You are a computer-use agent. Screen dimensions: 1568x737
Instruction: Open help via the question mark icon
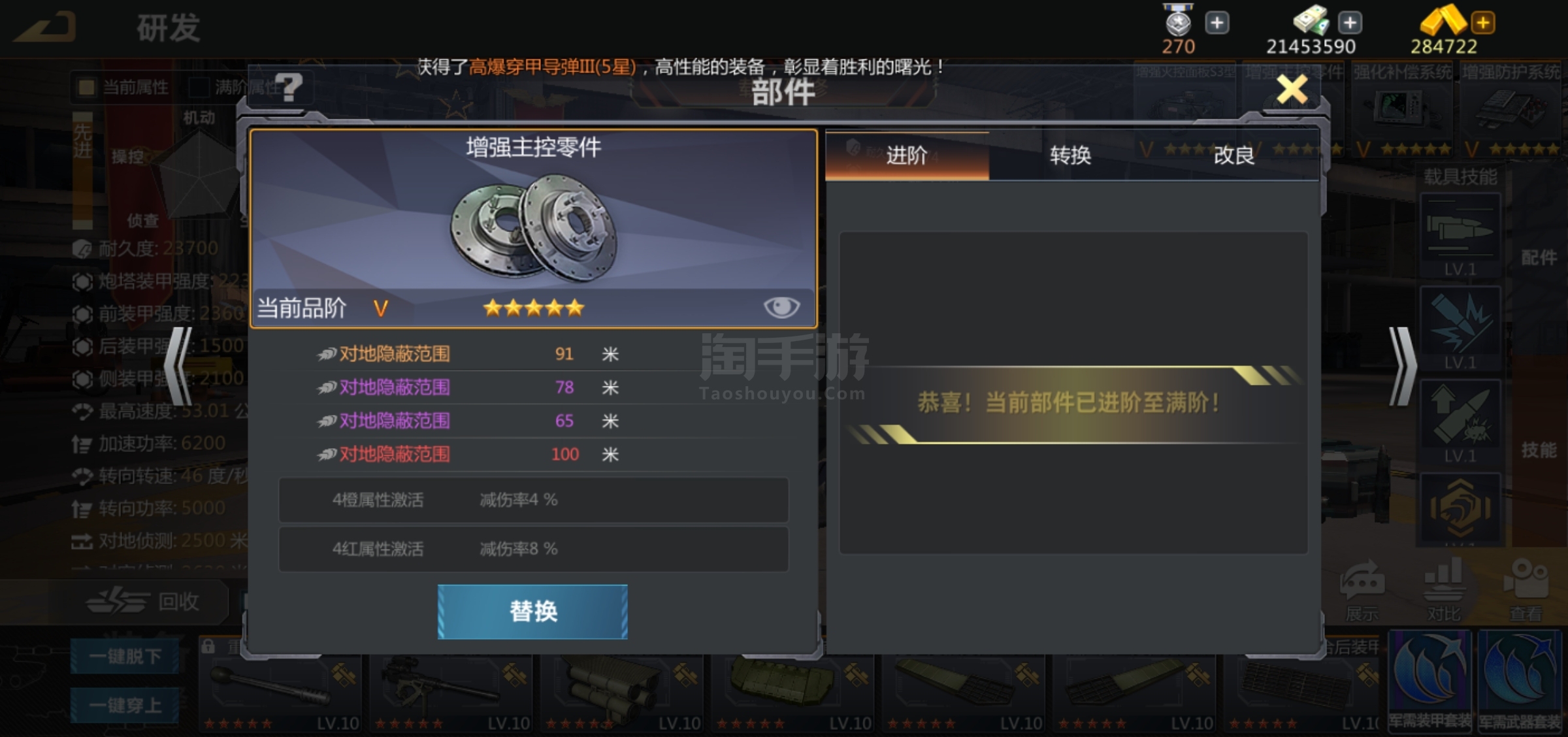coord(289,87)
